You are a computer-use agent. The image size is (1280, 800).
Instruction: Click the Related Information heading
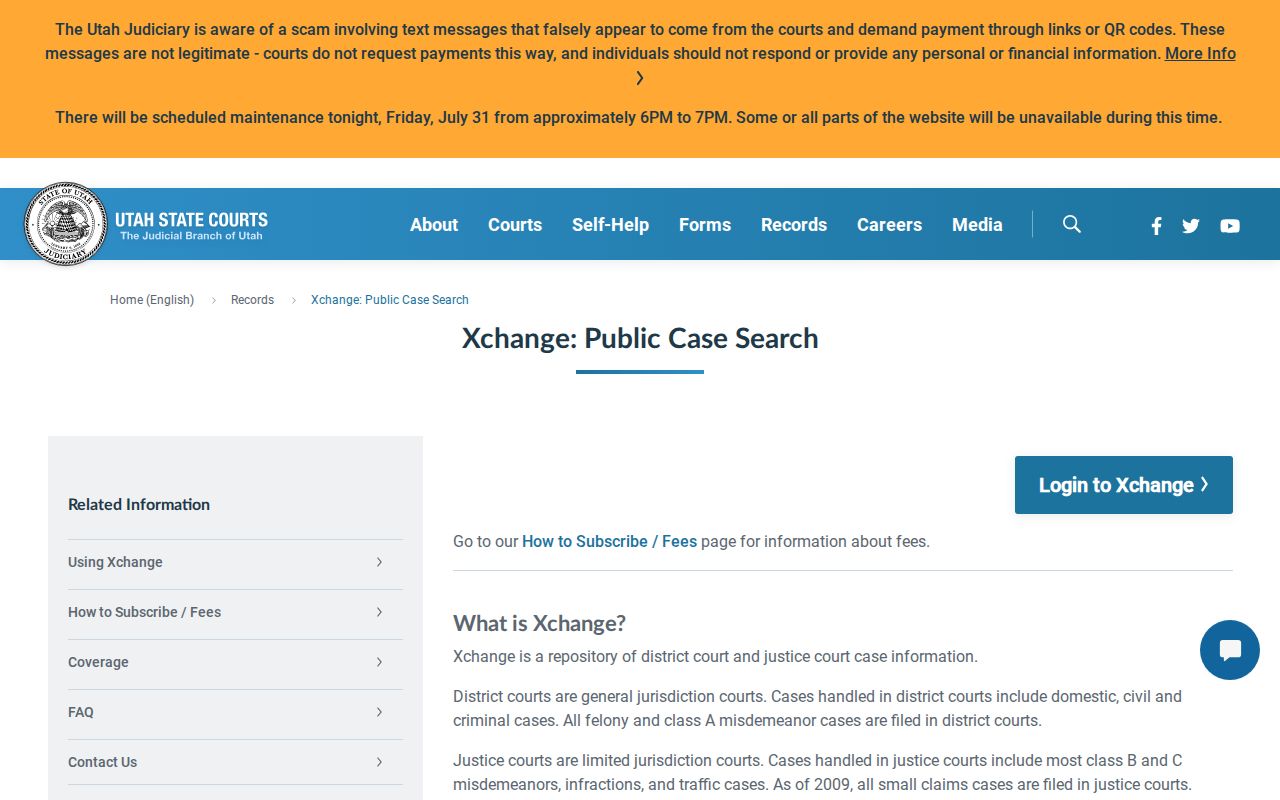[139, 505]
